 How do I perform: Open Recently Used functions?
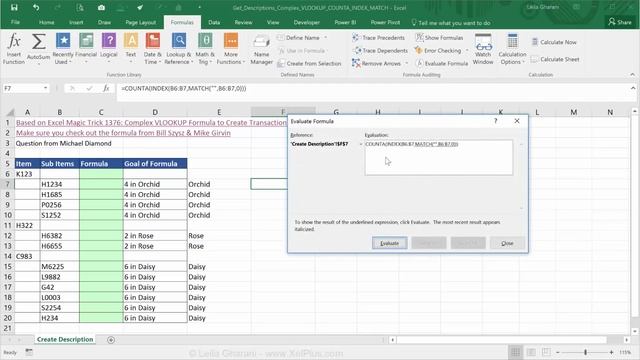point(63,49)
